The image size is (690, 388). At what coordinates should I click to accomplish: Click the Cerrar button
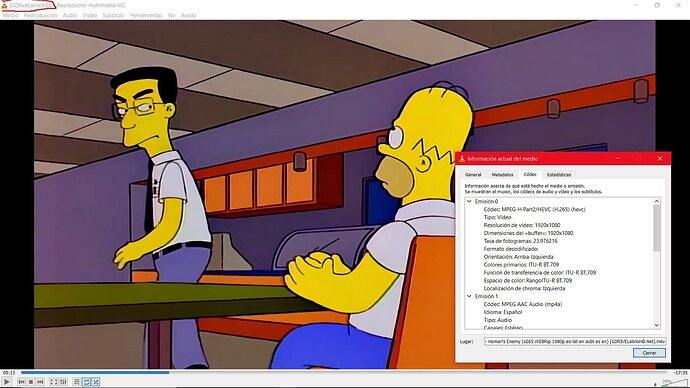pyautogui.click(x=649, y=353)
